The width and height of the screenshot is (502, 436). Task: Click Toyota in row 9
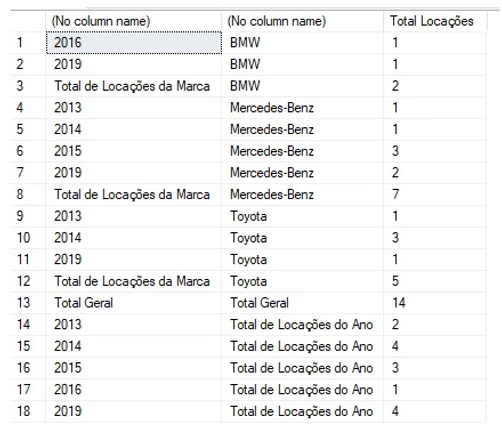coord(302,216)
